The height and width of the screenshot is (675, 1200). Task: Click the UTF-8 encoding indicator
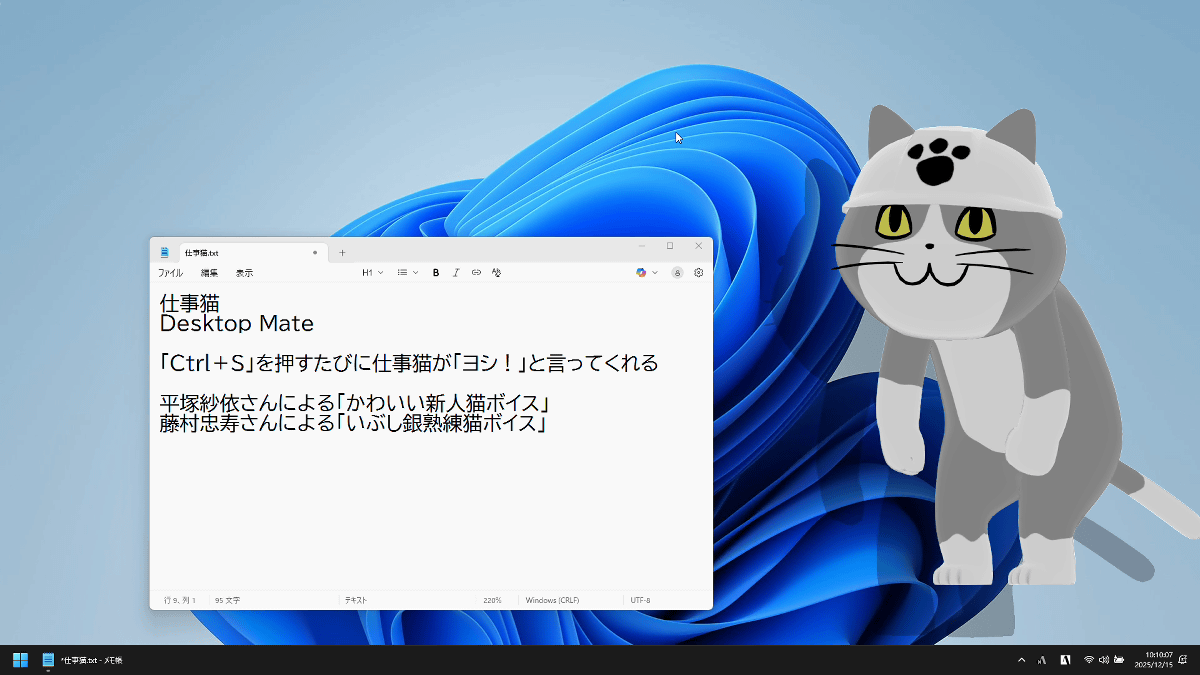click(640, 600)
